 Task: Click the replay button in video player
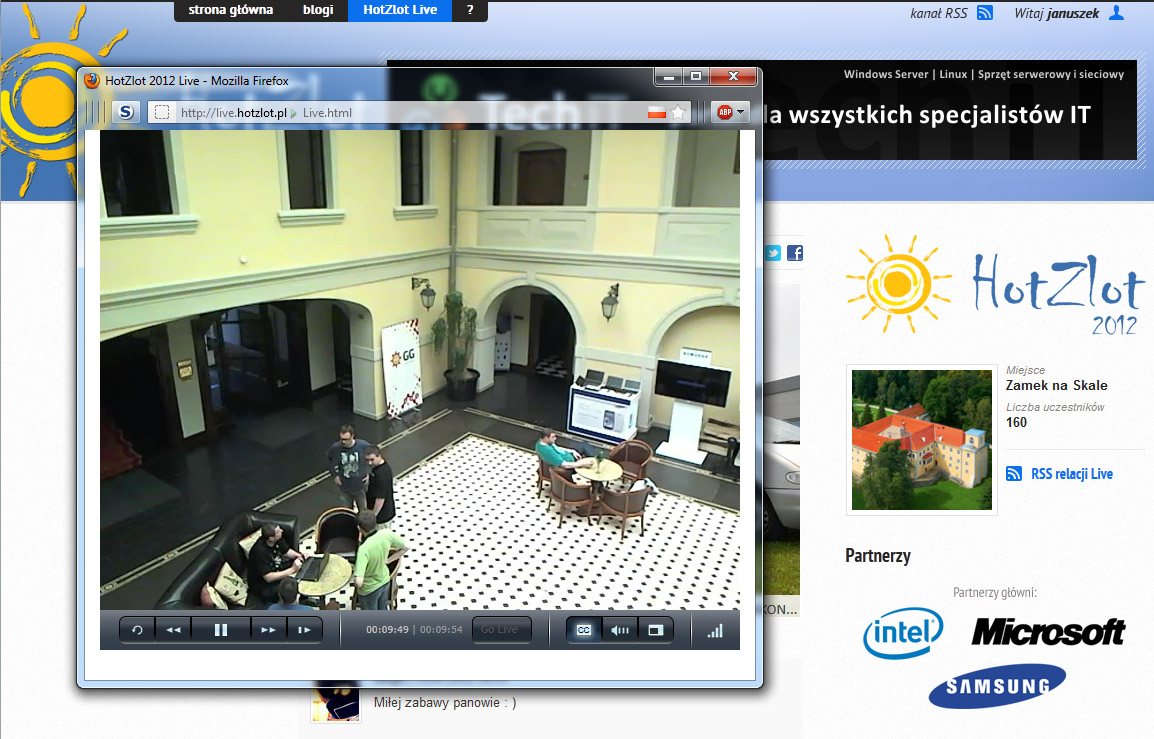point(137,630)
